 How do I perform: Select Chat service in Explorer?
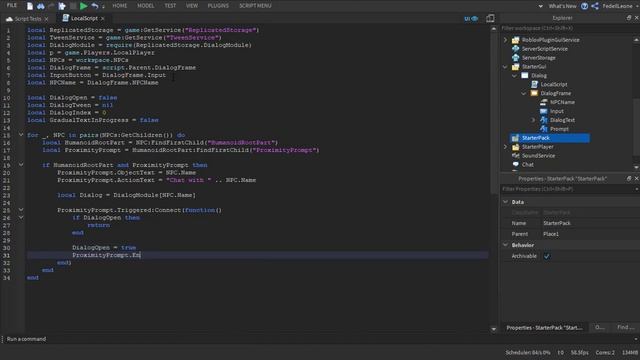pyautogui.click(x=527, y=165)
